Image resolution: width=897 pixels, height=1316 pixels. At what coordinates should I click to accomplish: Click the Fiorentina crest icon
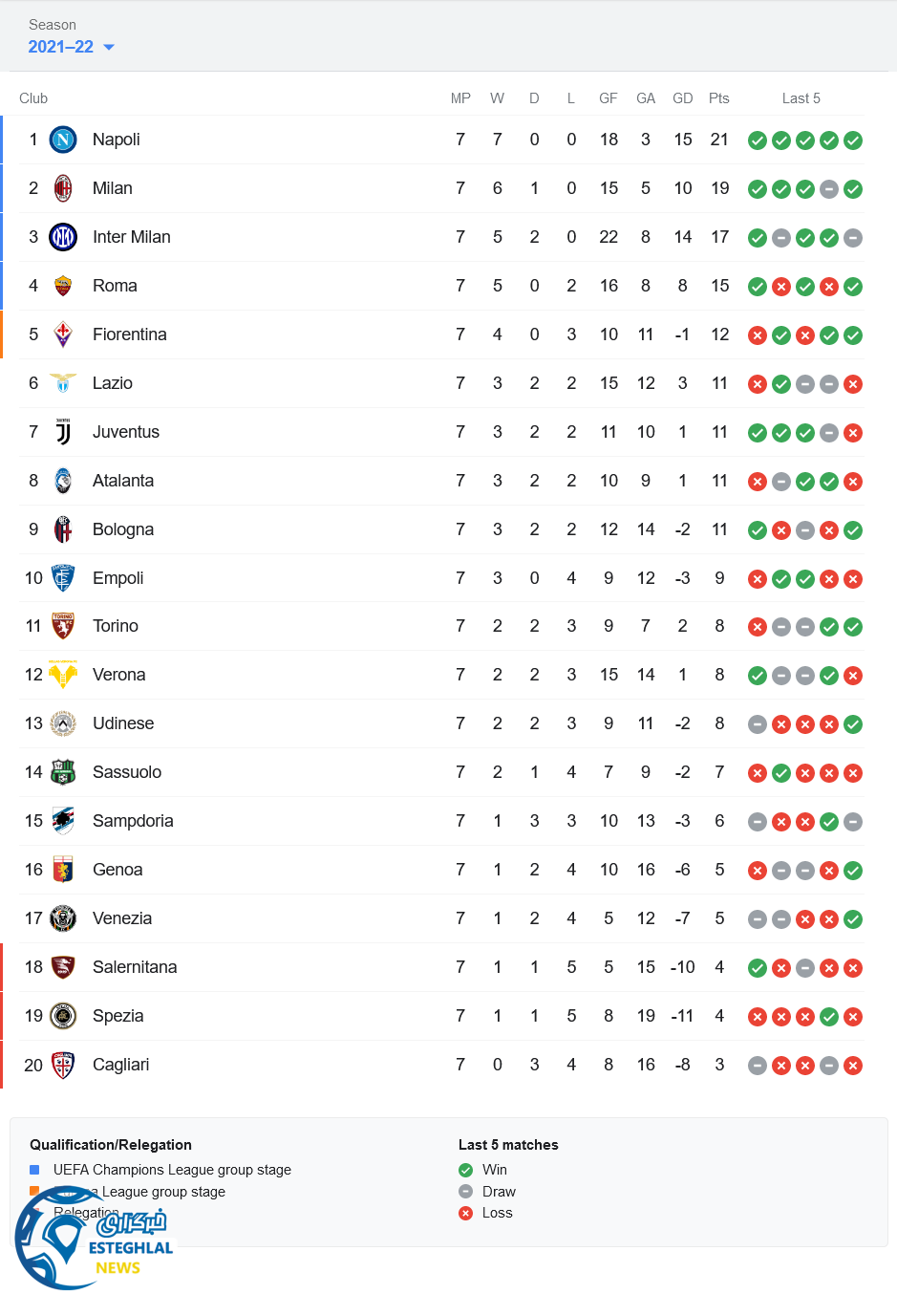pos(63,334)
